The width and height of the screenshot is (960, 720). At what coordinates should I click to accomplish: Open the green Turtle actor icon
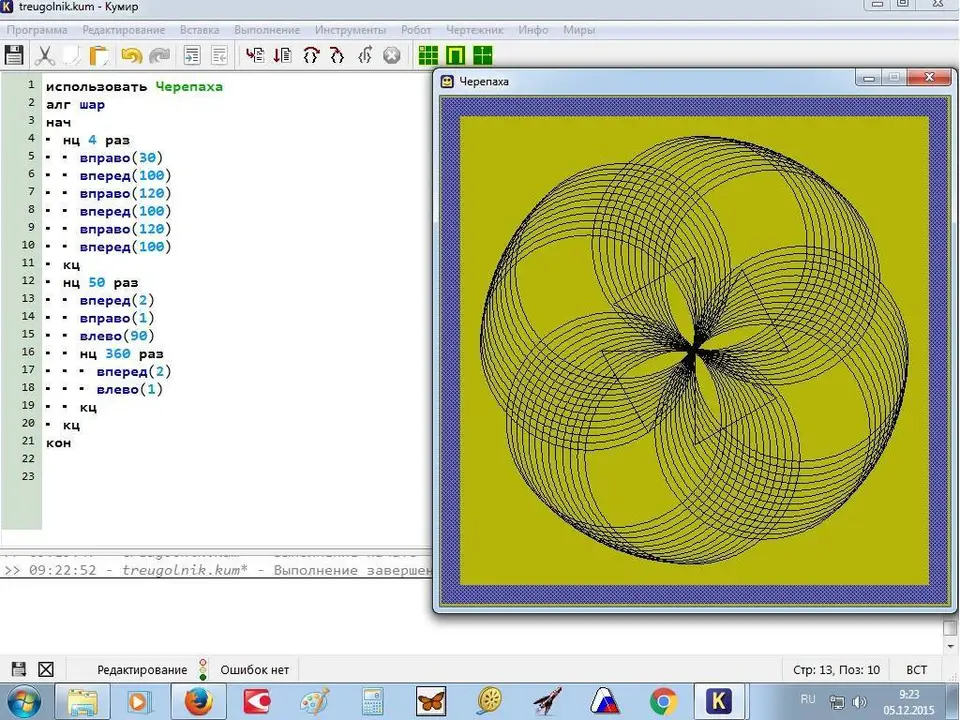[455, 55]
